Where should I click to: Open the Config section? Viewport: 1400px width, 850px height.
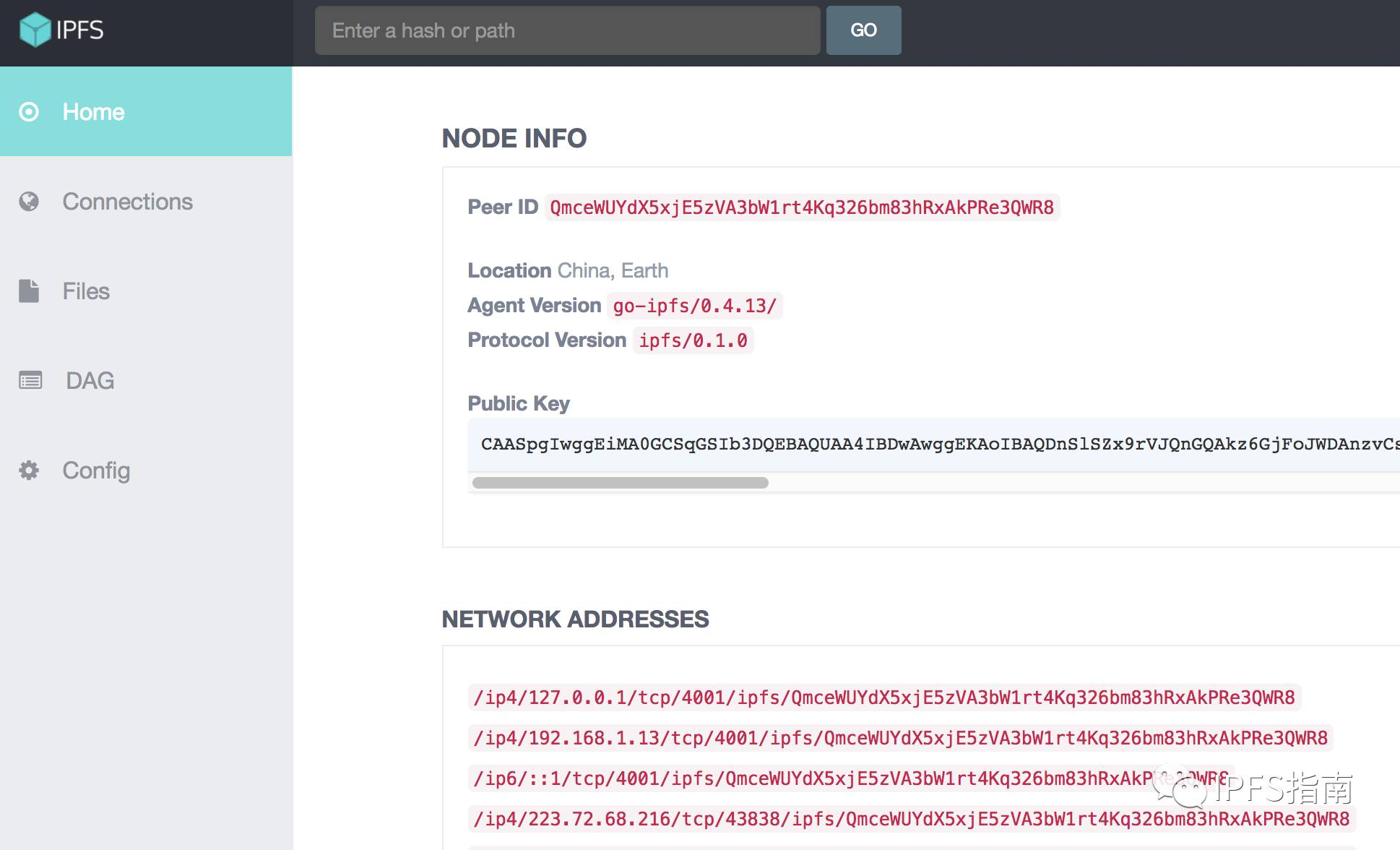tap(146, 471)
